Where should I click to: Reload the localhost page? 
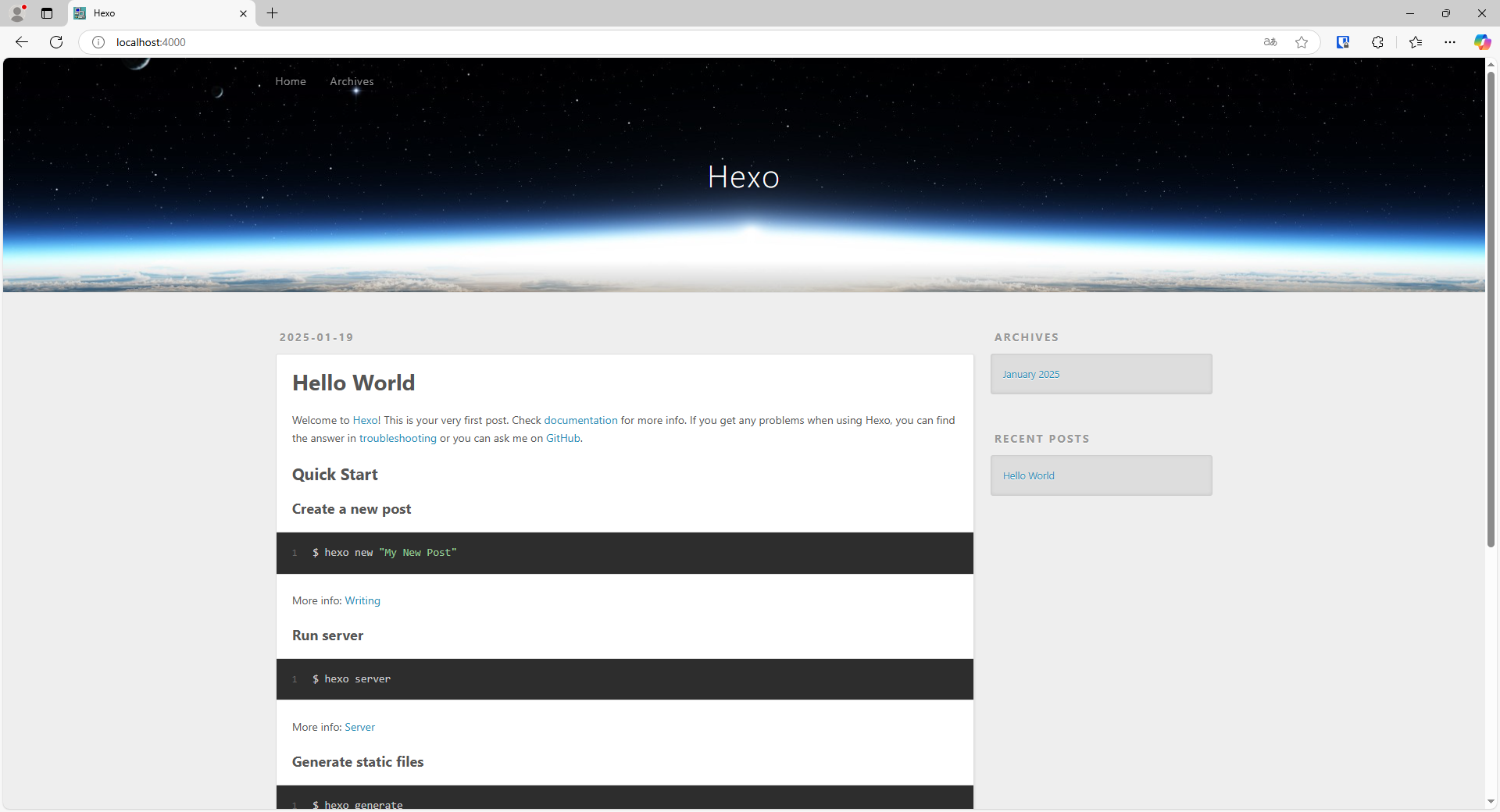tap(56, 42)
